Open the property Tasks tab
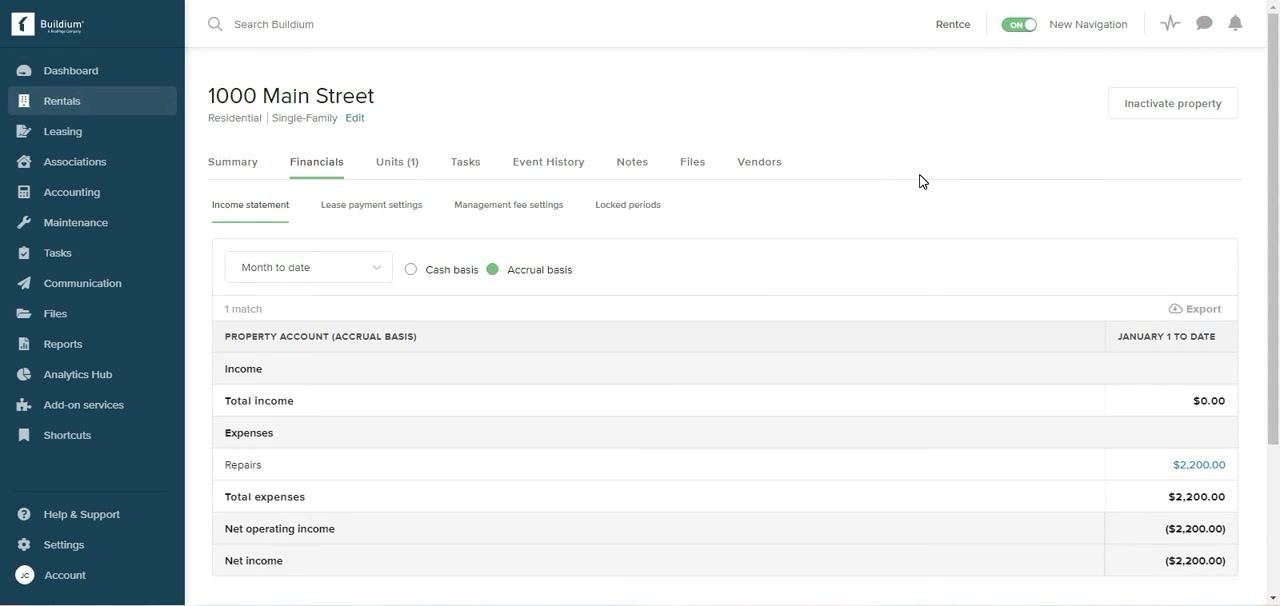1280x606 pixels. pyautogui.click(x=465, y=162)
